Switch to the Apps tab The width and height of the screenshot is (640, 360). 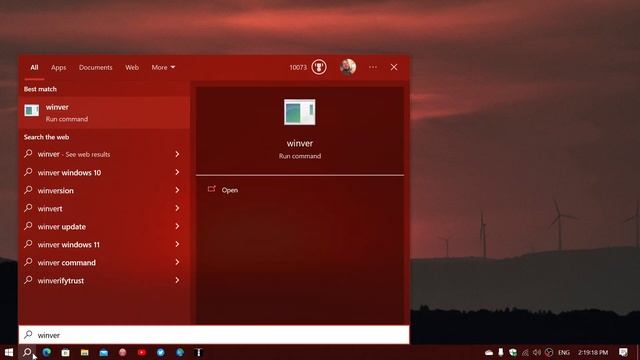click(58, 67)
